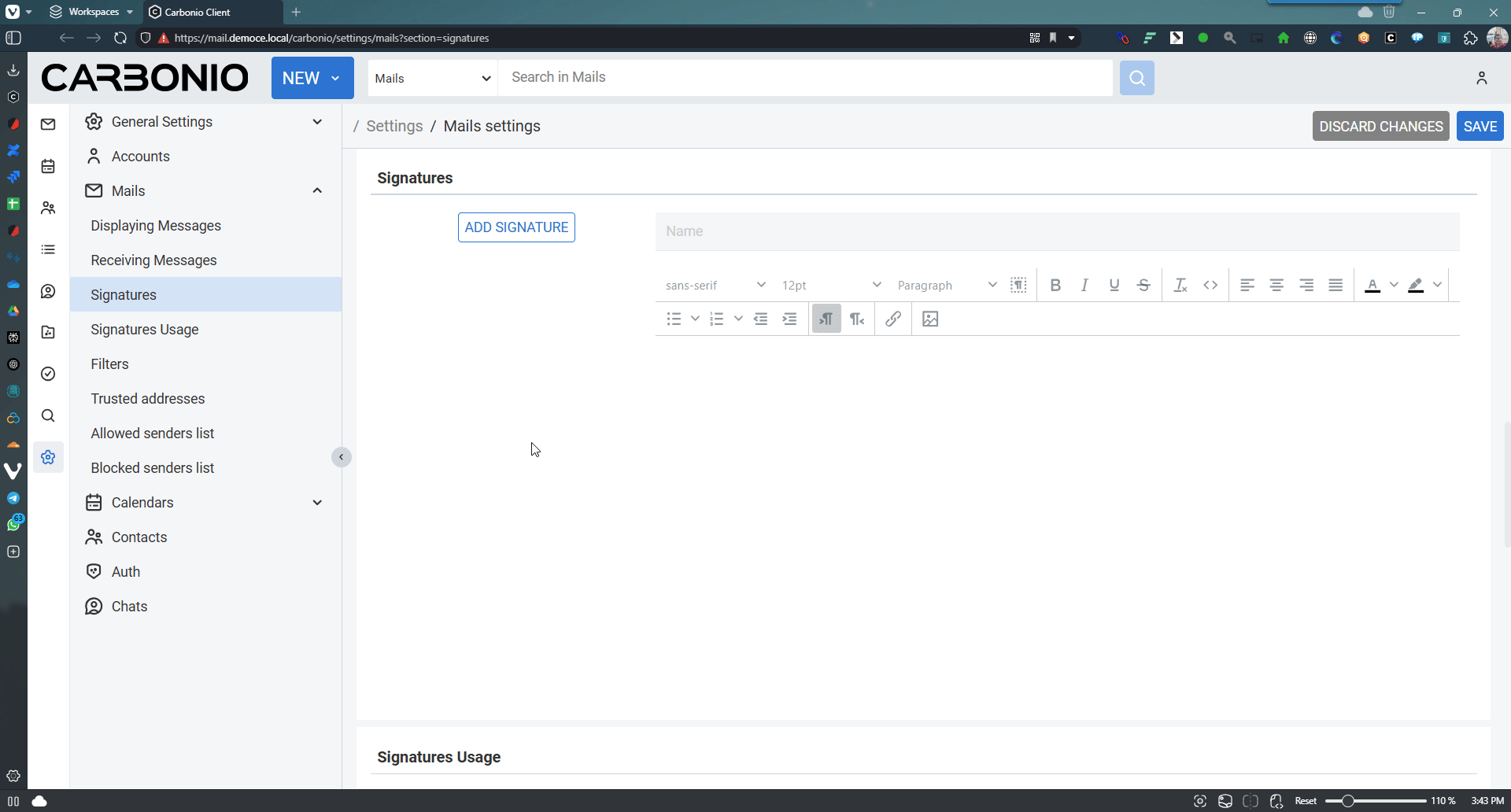Image resolution: width=1511 pixels, height=812 pixels.
Task: Click the Search in Mails field
Action: point(806,77)
